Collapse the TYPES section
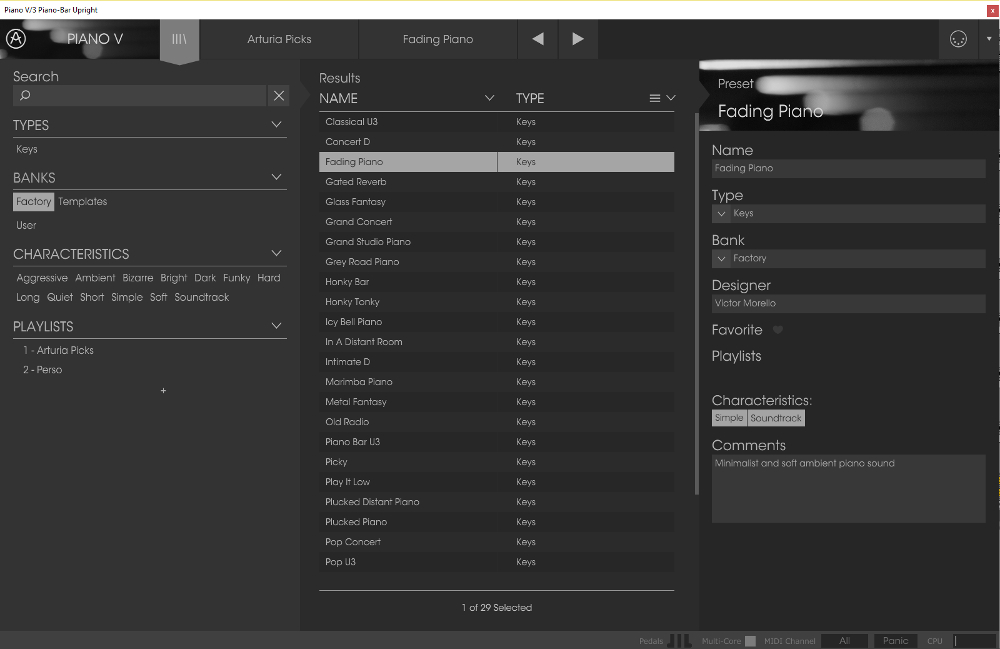Image resolution: width=1000 pixels, height=649 pixels. click(276, 124)
